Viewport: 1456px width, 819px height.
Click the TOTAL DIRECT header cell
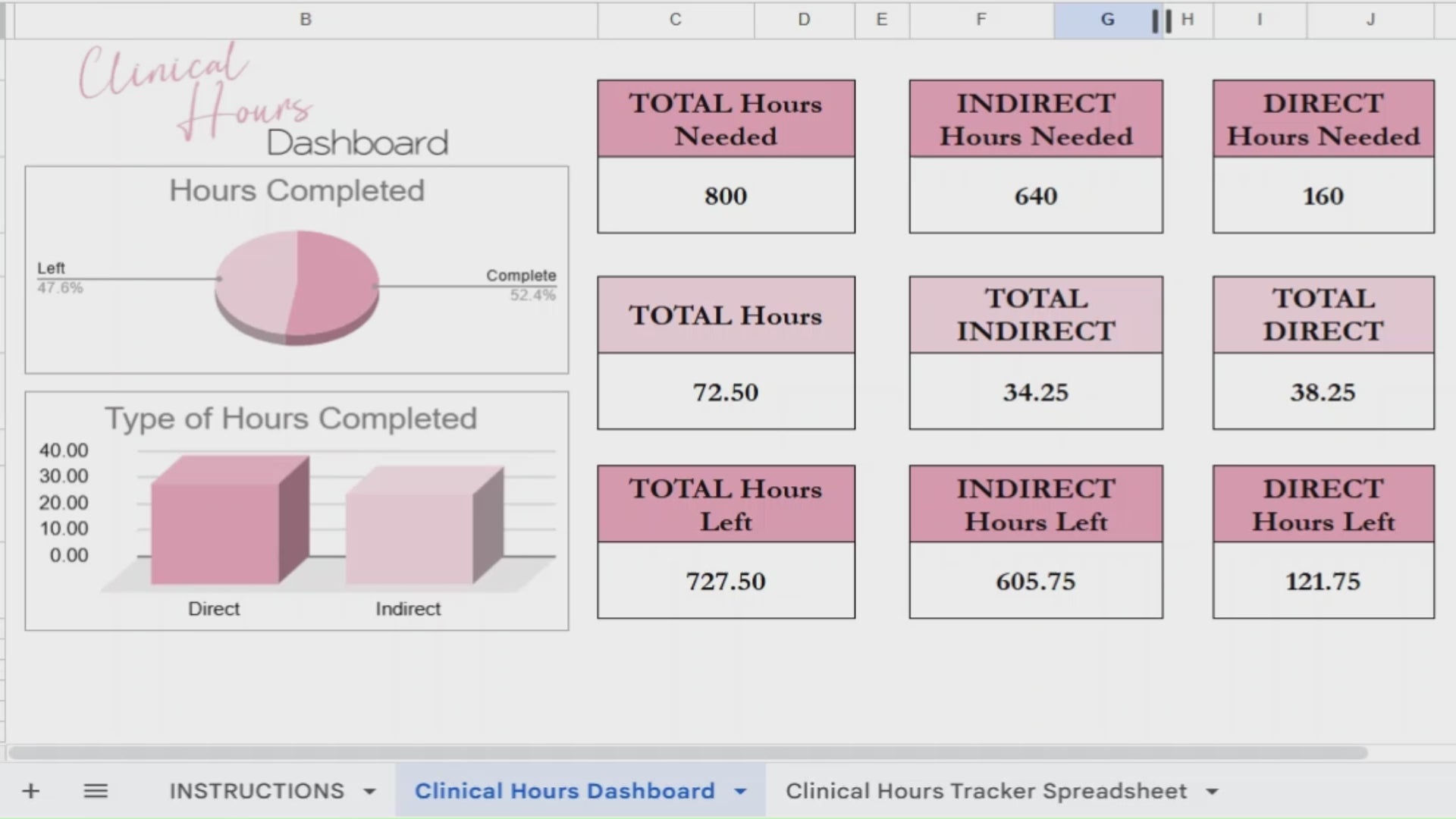[1323, 314]
